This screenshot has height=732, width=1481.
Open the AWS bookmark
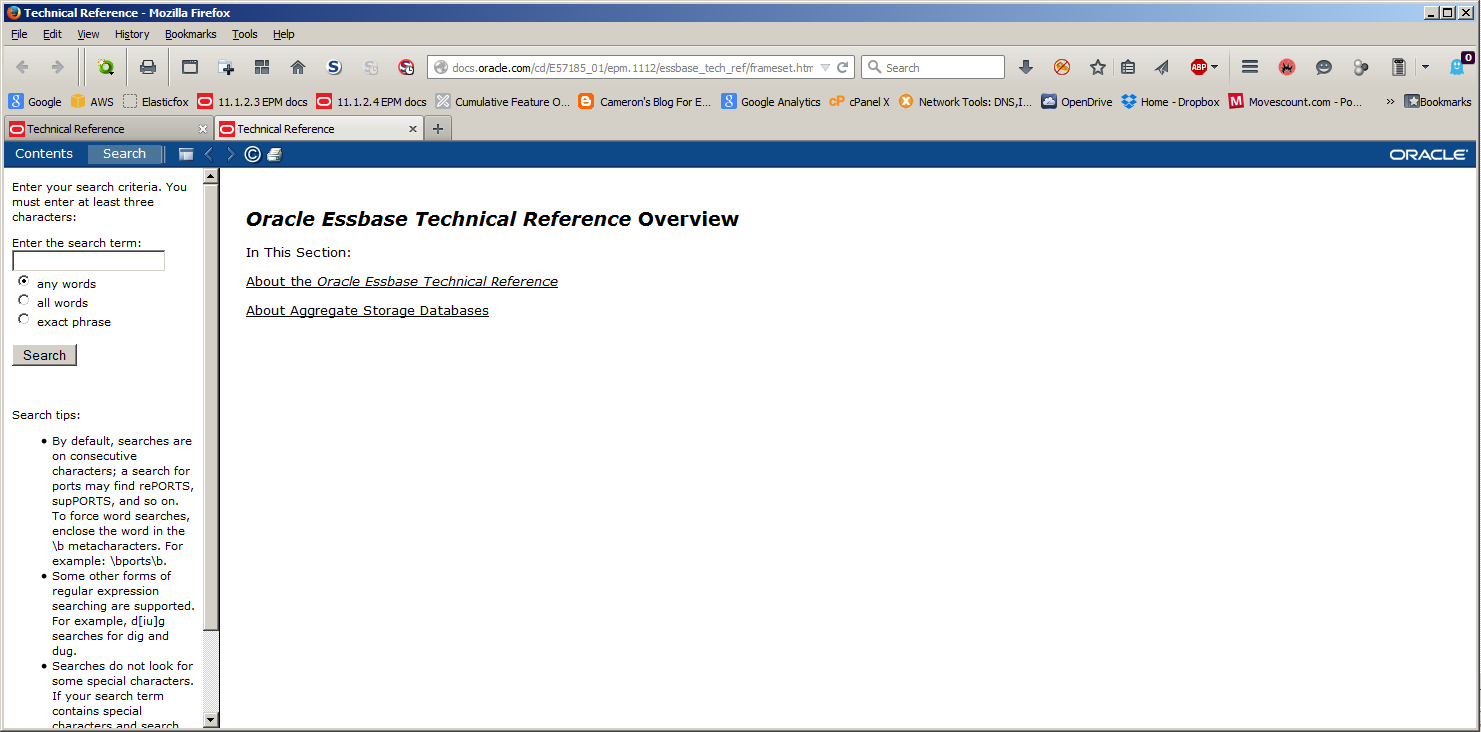click(92, 101)
